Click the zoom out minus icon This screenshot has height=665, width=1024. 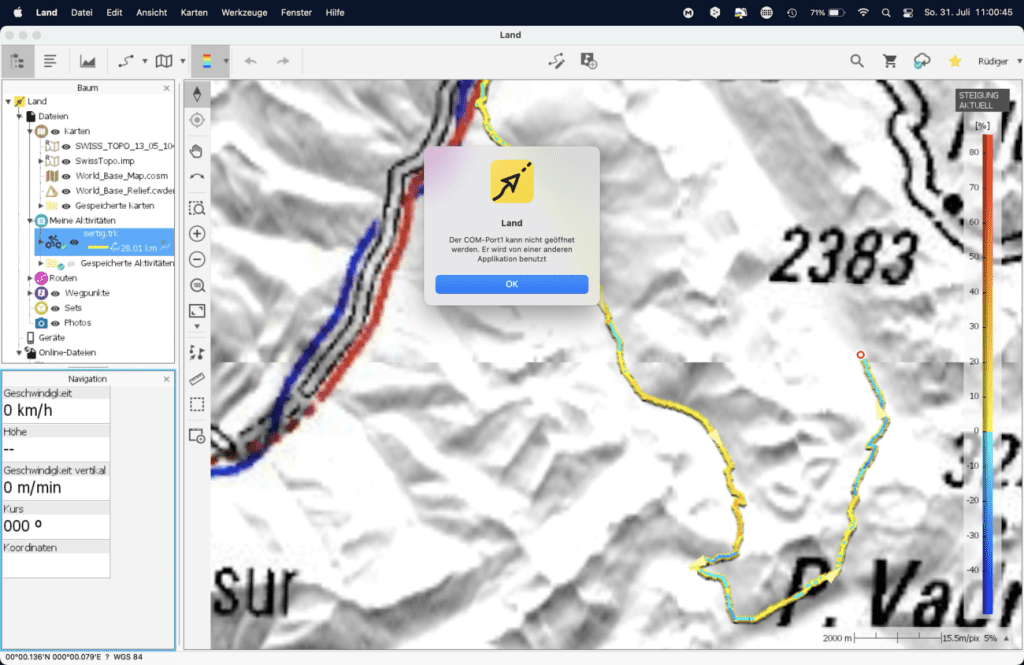[x=197, y=260]
